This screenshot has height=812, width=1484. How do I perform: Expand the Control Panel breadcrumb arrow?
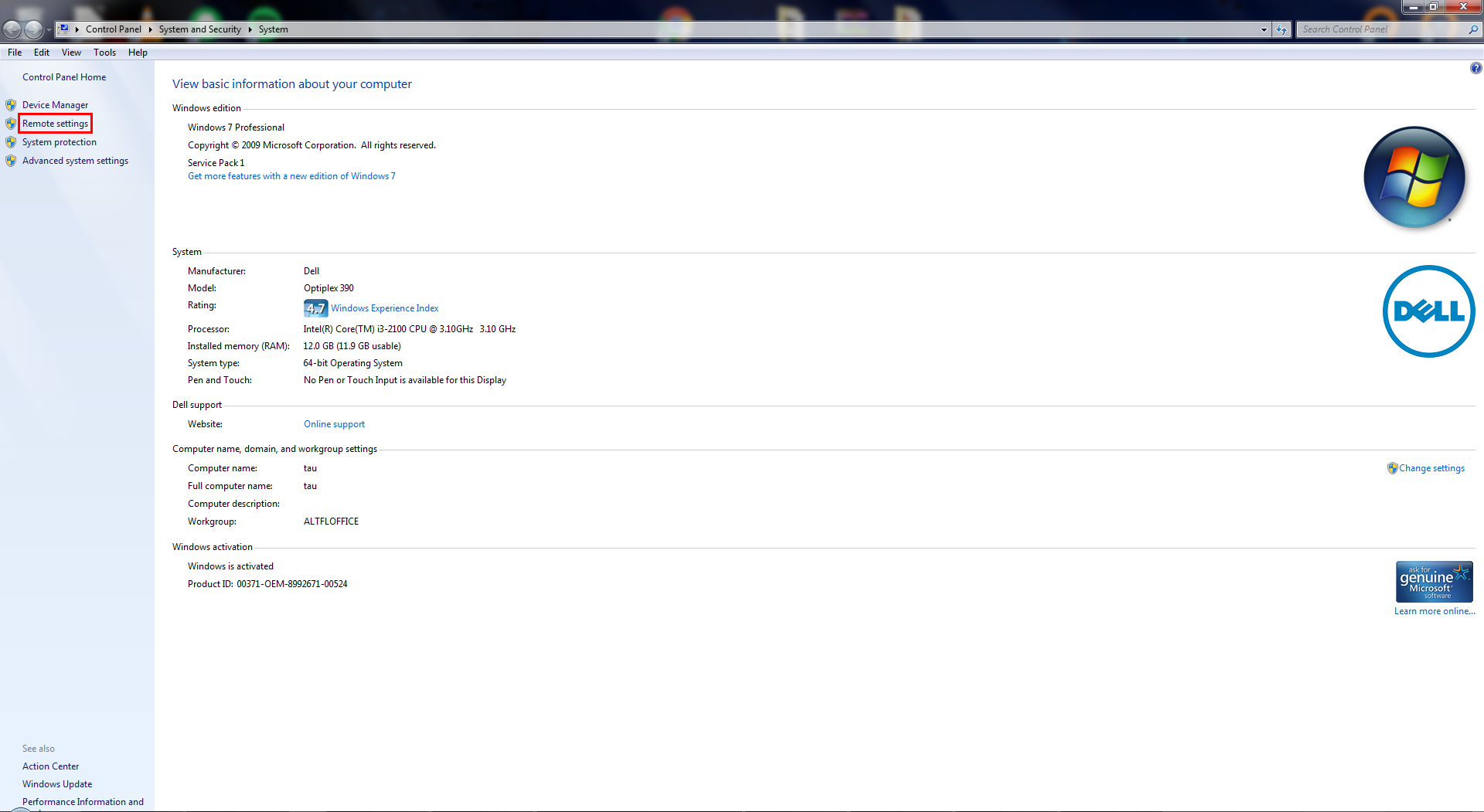pyautogui.click(x=150, y=29)
